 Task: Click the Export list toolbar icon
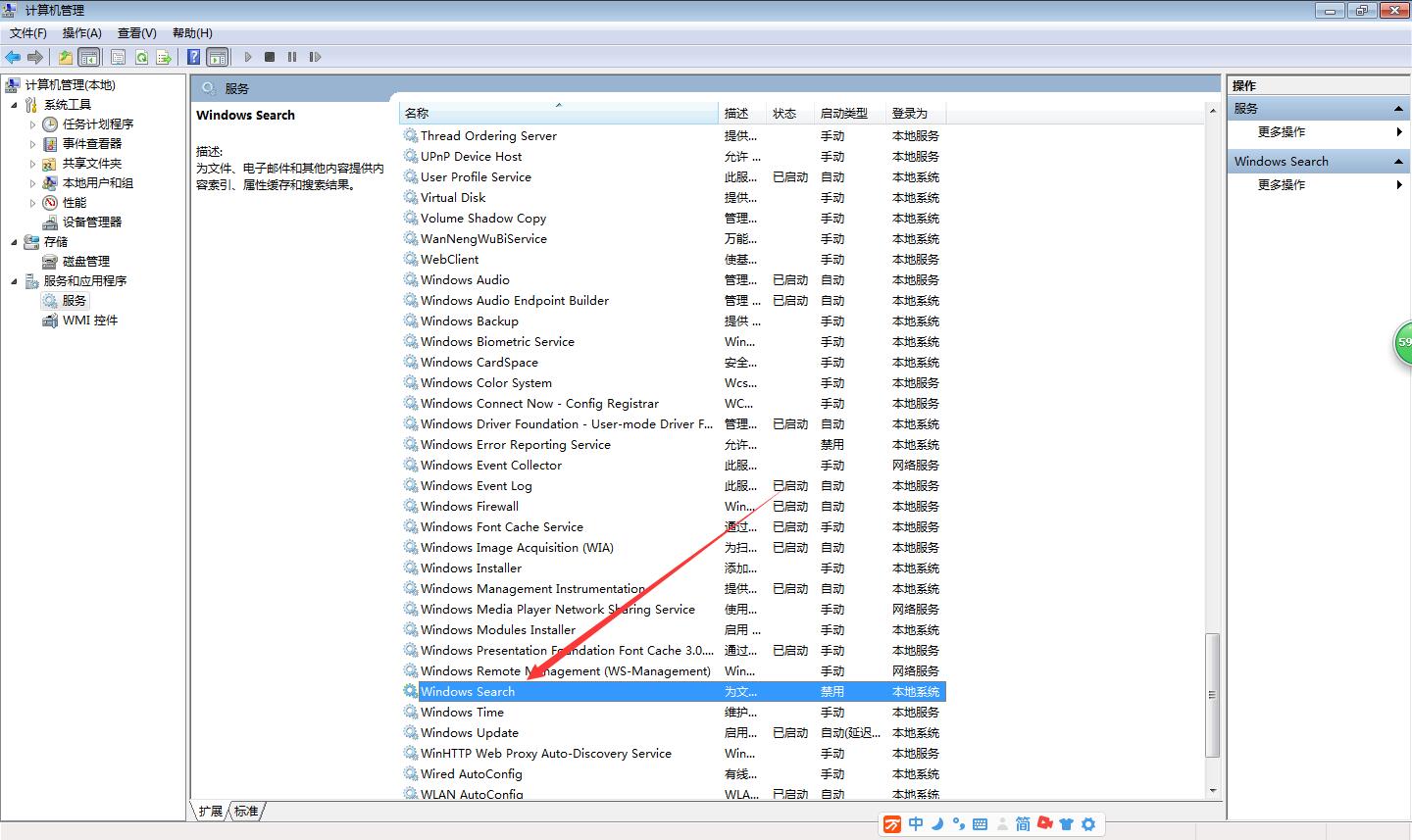(x=164, y=57)
